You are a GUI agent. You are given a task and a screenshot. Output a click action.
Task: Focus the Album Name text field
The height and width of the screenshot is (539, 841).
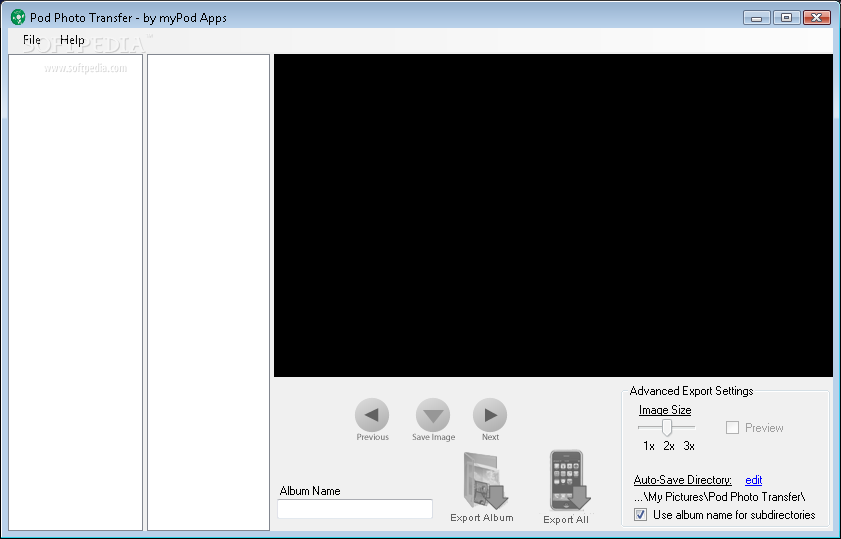pos(355,509)
